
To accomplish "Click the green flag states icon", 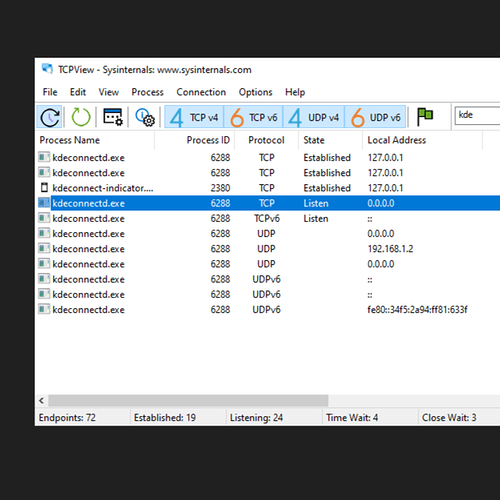I will [425, 117].
